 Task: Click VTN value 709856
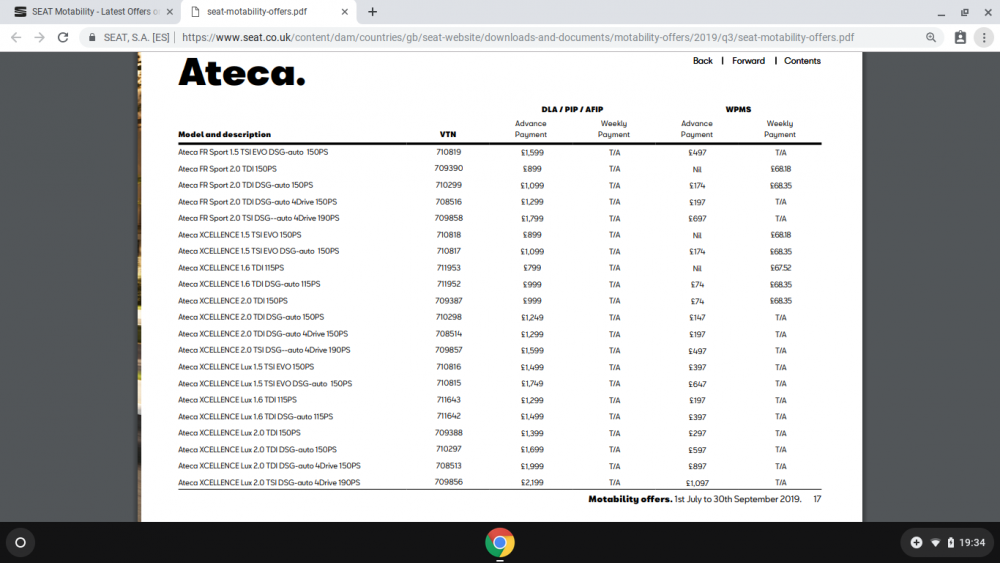click(449, 482)
